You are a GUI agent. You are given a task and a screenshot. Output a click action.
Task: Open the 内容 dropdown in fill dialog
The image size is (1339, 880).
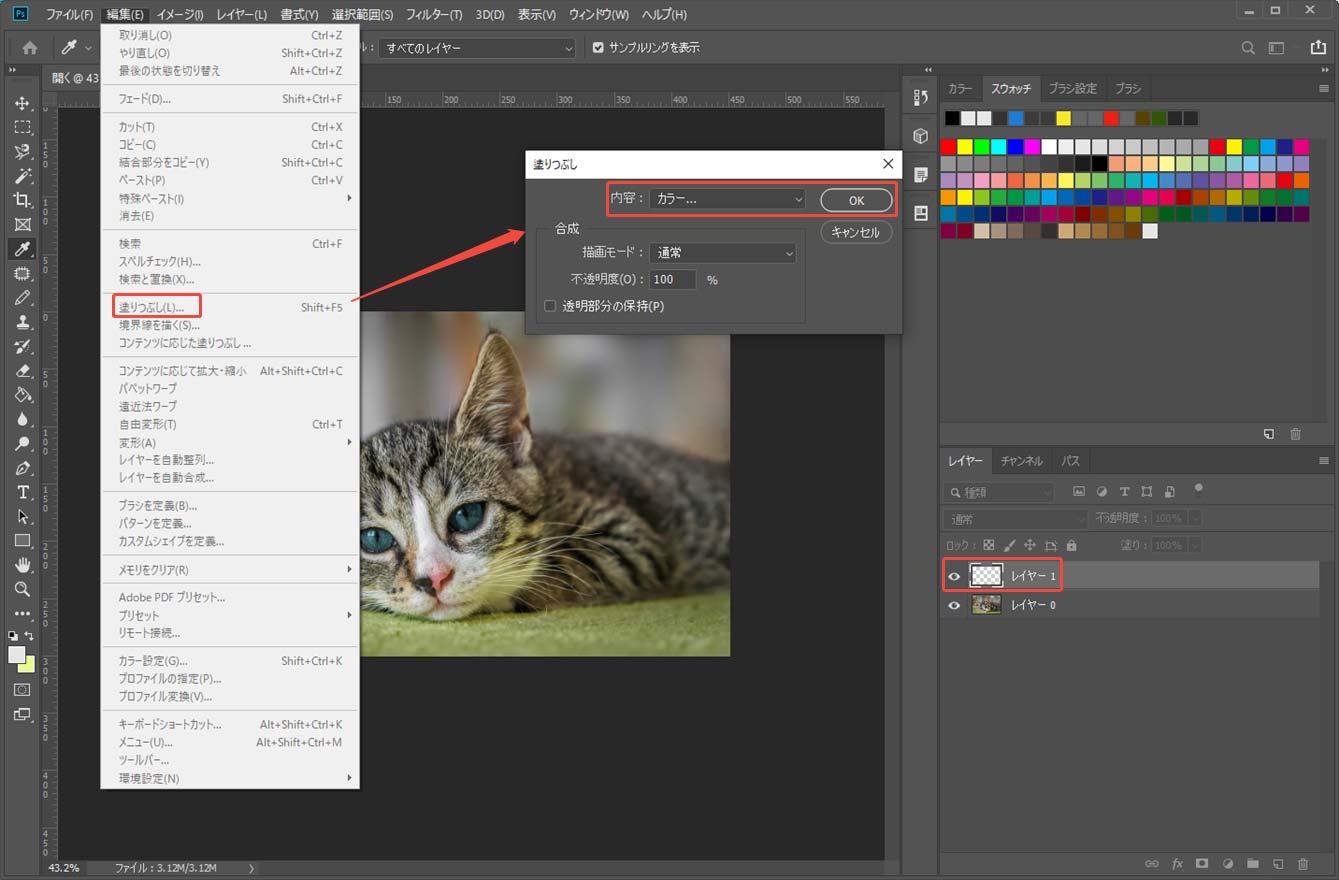726,199
